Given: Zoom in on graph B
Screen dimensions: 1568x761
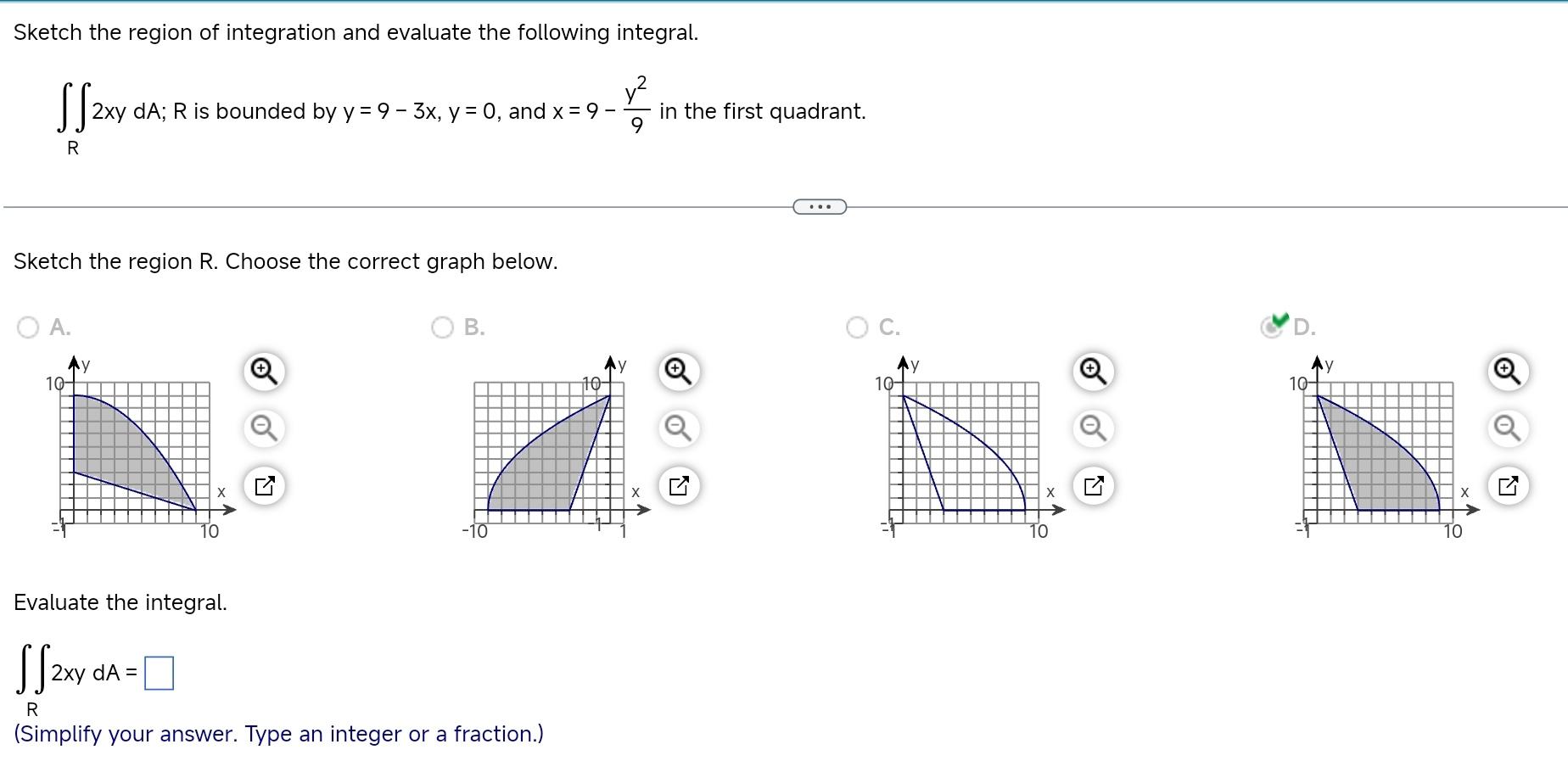Looking at the screenshot, I should pos(676,371).
